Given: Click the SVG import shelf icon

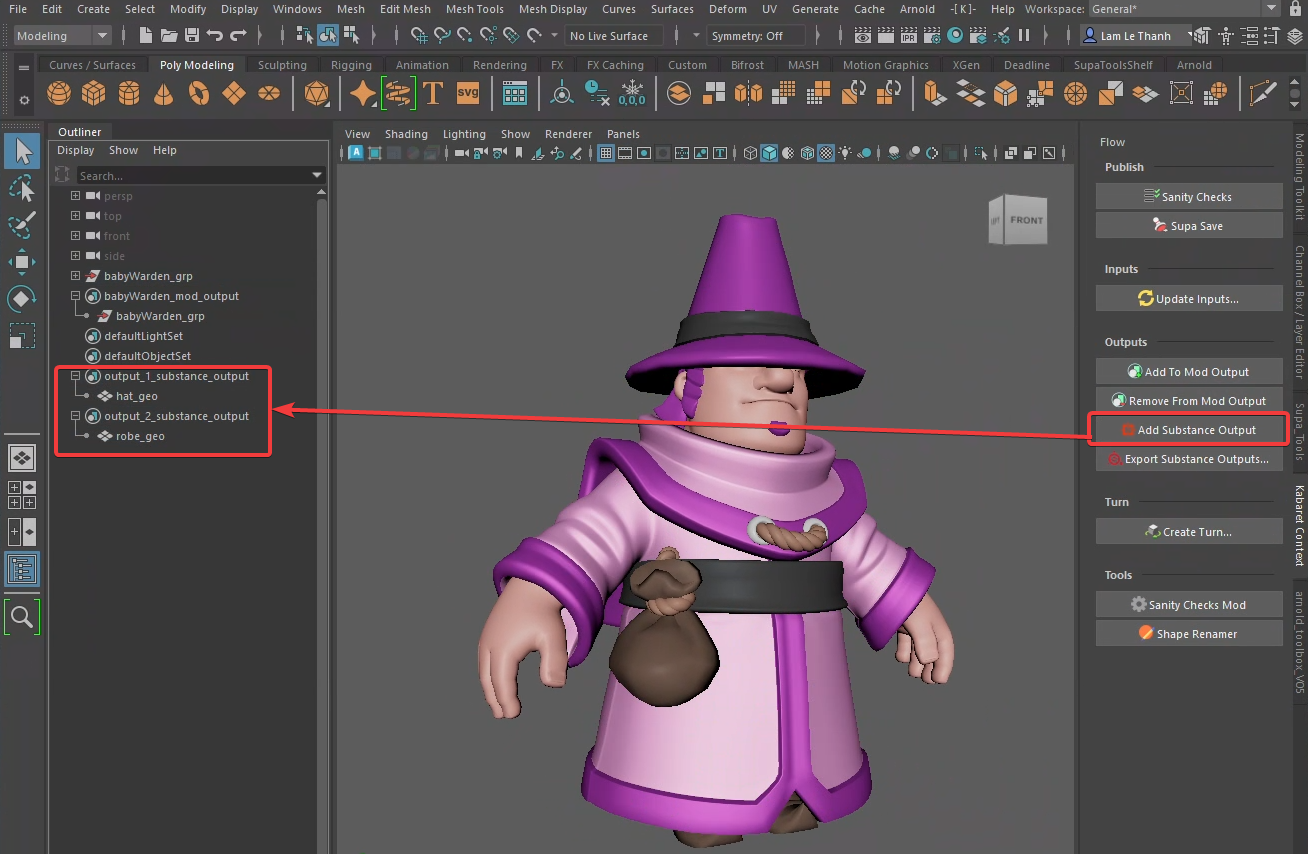Looking at the screenshot, I should [468, 94].
